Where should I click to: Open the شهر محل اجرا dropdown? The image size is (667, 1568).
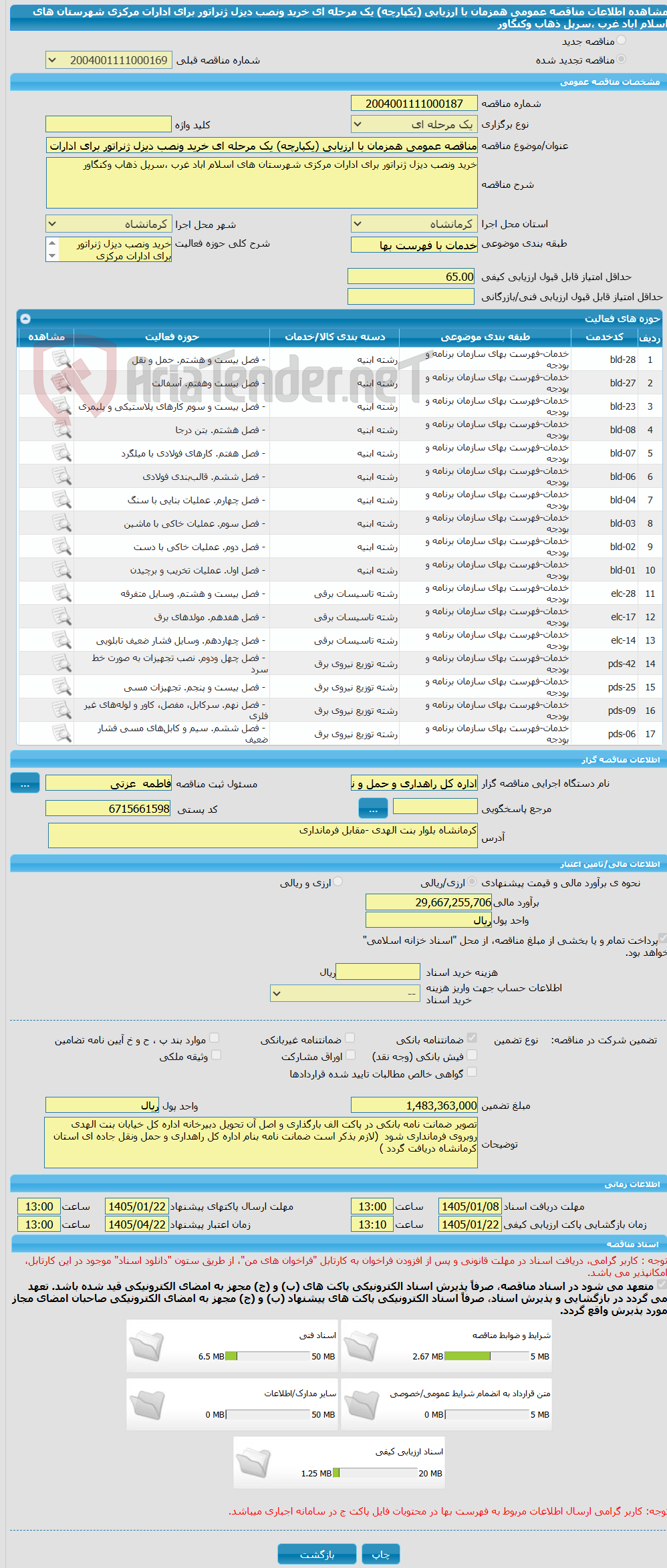[x=109, y=224]
